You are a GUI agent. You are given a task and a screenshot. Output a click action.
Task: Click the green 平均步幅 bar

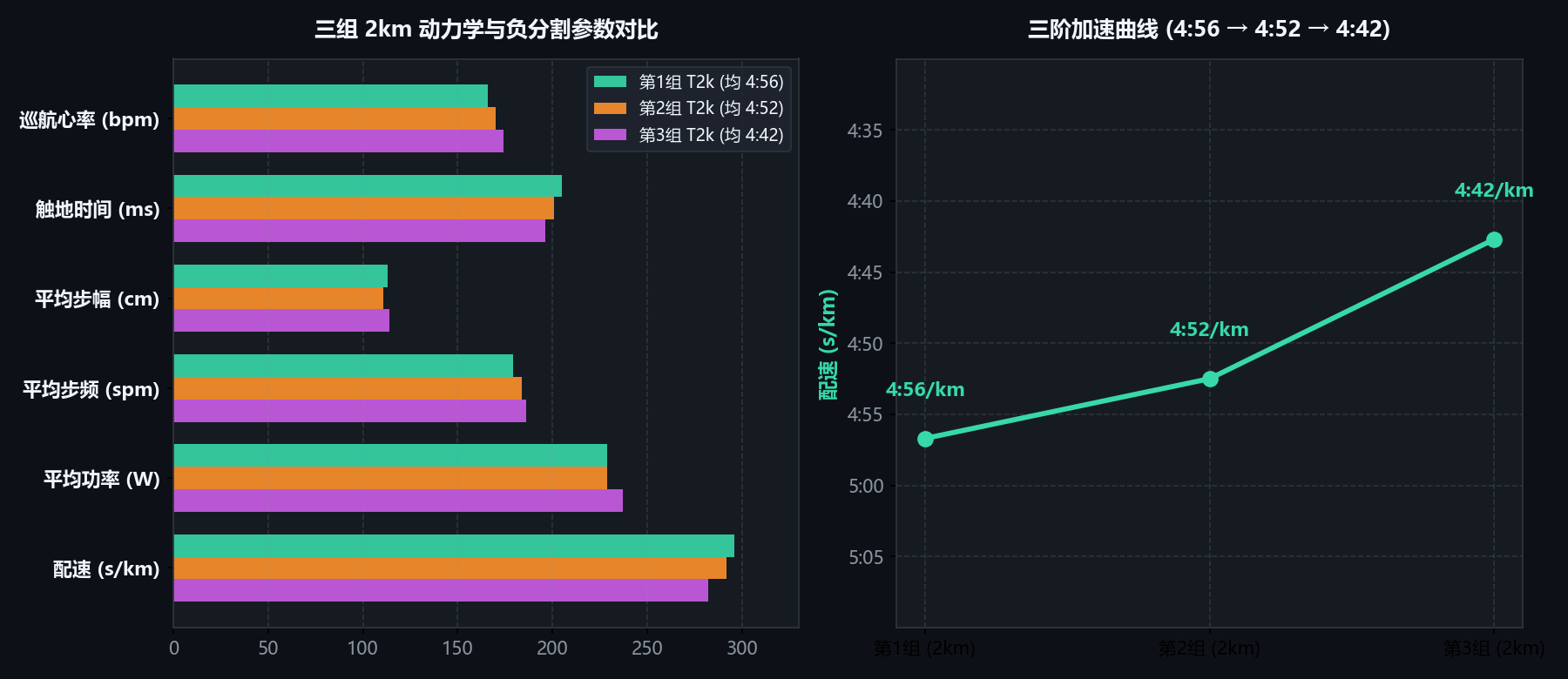[280, 276]
